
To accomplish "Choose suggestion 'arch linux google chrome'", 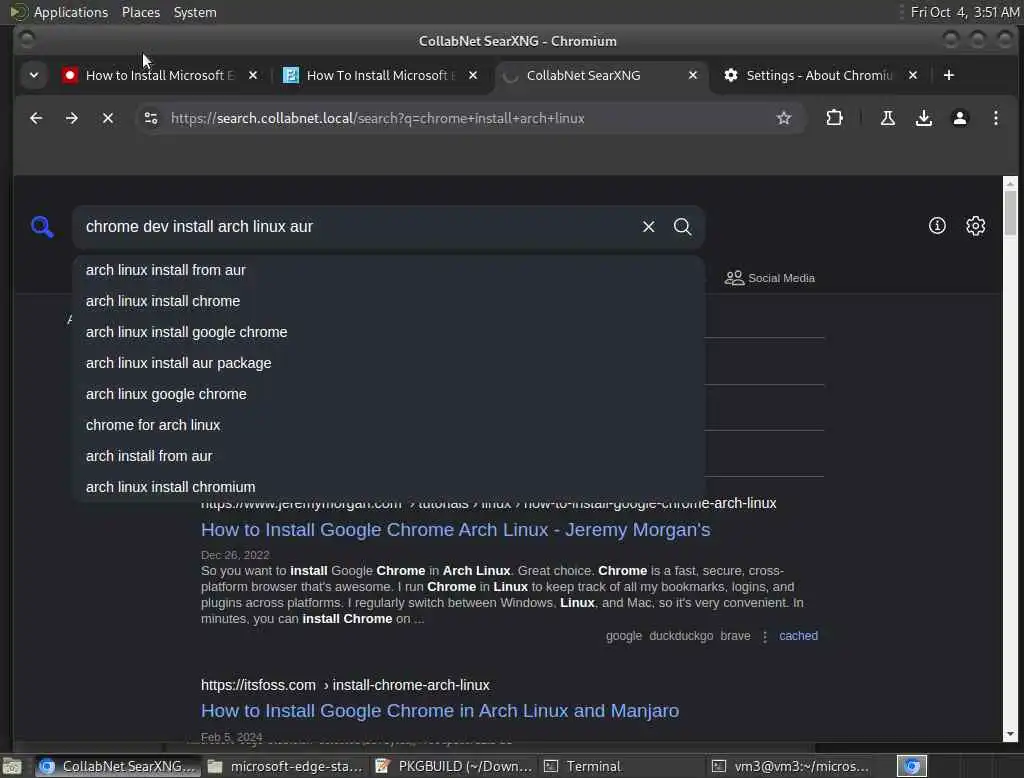I will [389, 395].
